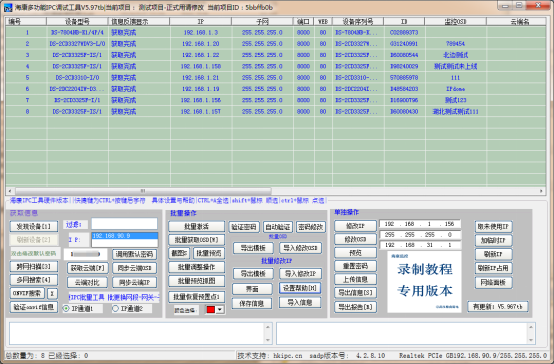
Task: Click the 重置密码 button
Action: [355, 266]
